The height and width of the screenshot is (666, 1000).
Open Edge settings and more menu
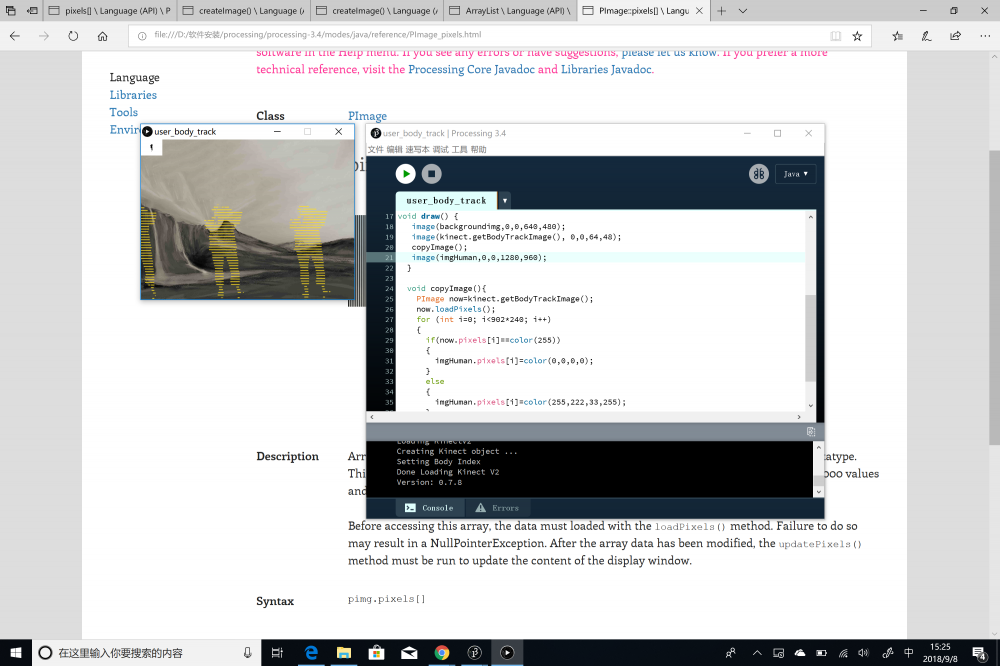pyautogui.click(x=985, y=36)
